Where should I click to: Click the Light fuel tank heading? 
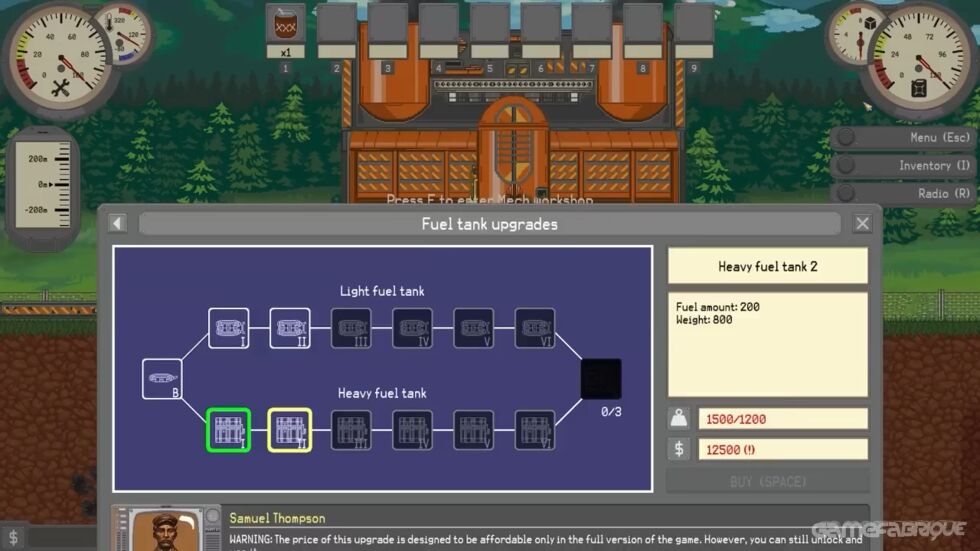click(382, 291)
